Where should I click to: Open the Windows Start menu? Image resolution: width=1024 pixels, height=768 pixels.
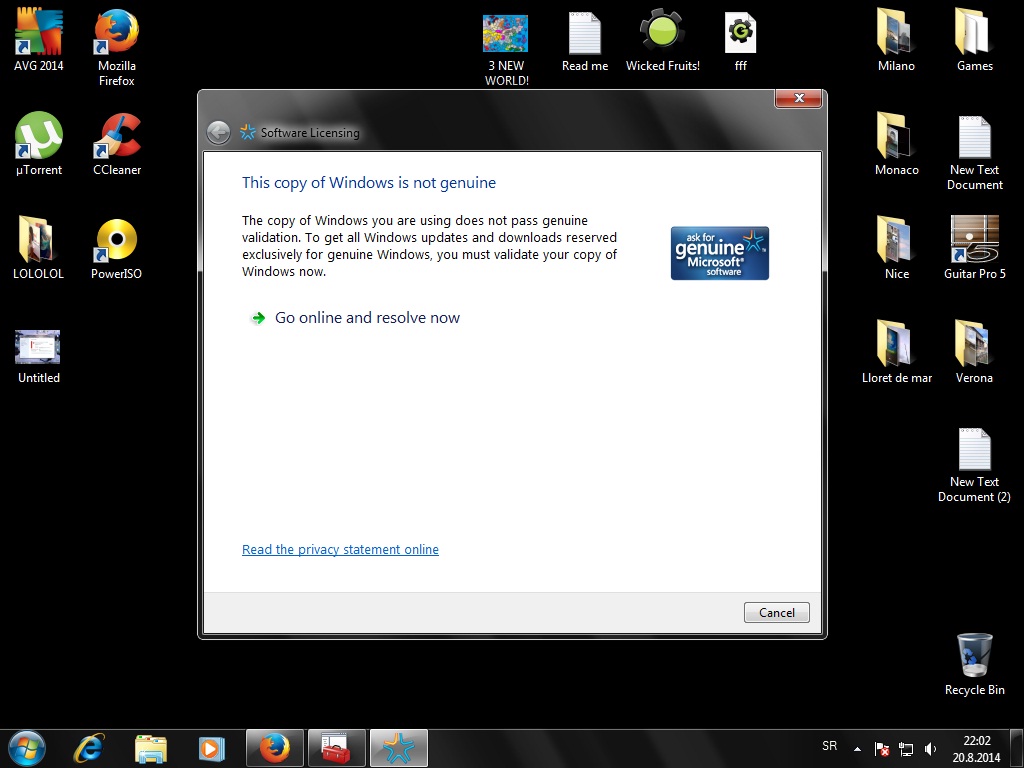pos(27,748)
